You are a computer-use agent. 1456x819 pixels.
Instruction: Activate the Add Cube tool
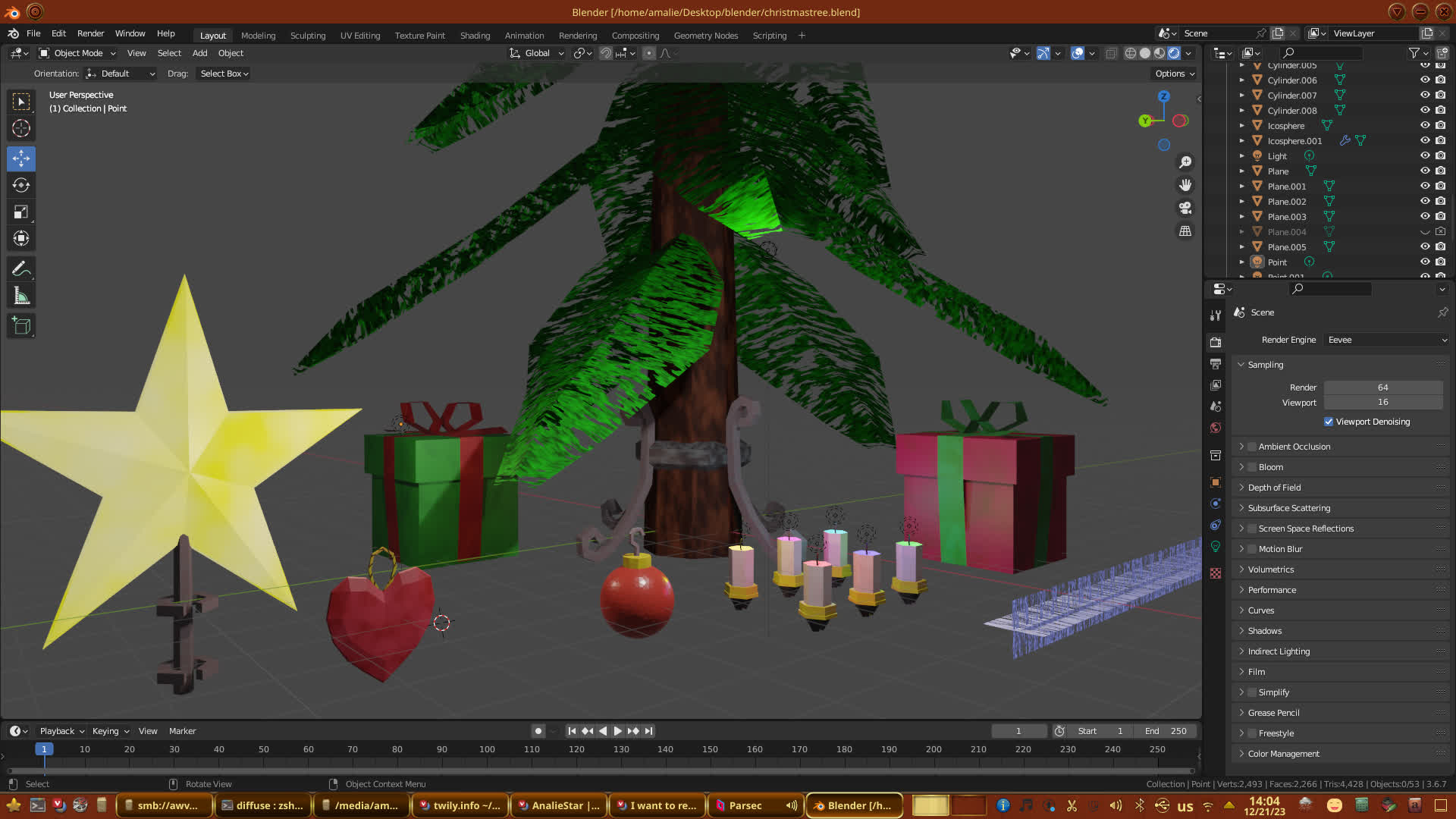tap(21, 326)
